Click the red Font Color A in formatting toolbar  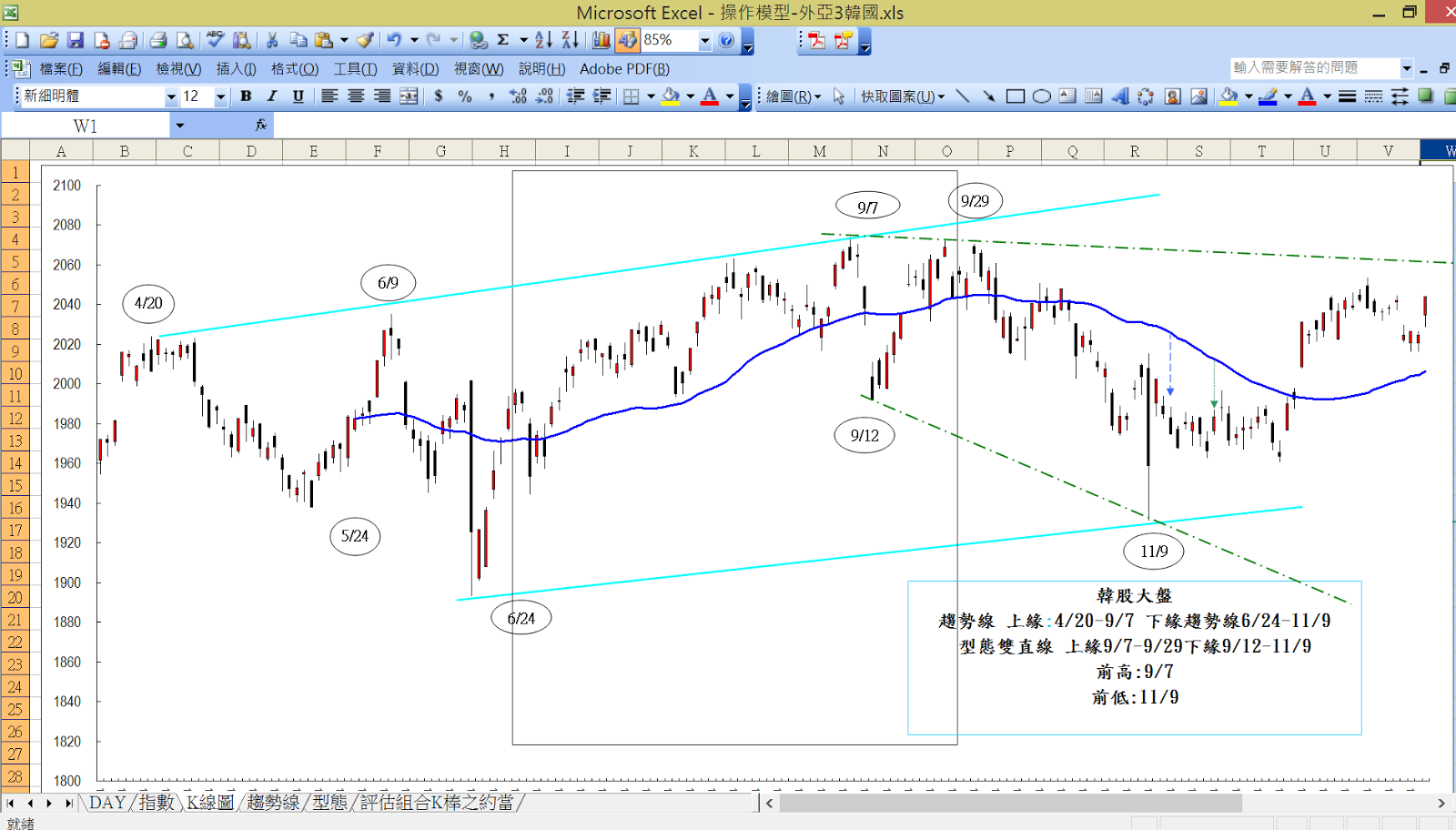pos(710,96)
